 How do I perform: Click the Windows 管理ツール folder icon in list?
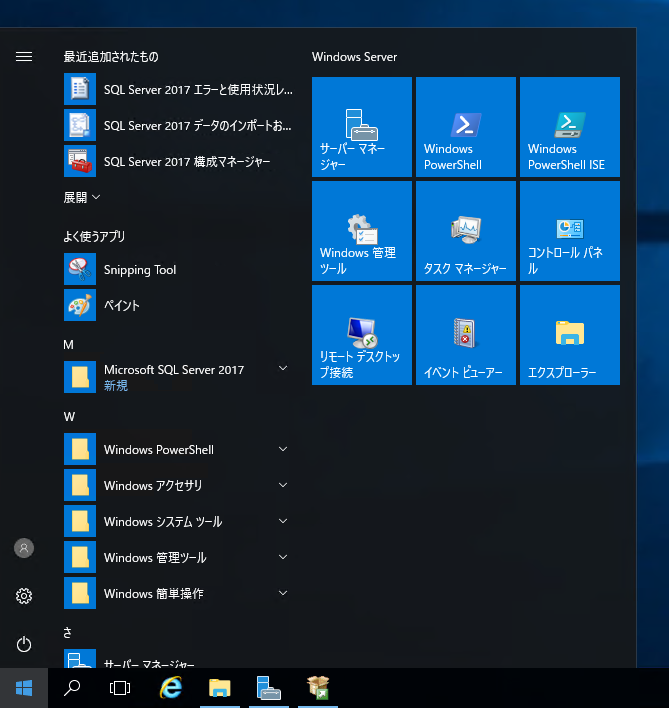coord(80,557)
